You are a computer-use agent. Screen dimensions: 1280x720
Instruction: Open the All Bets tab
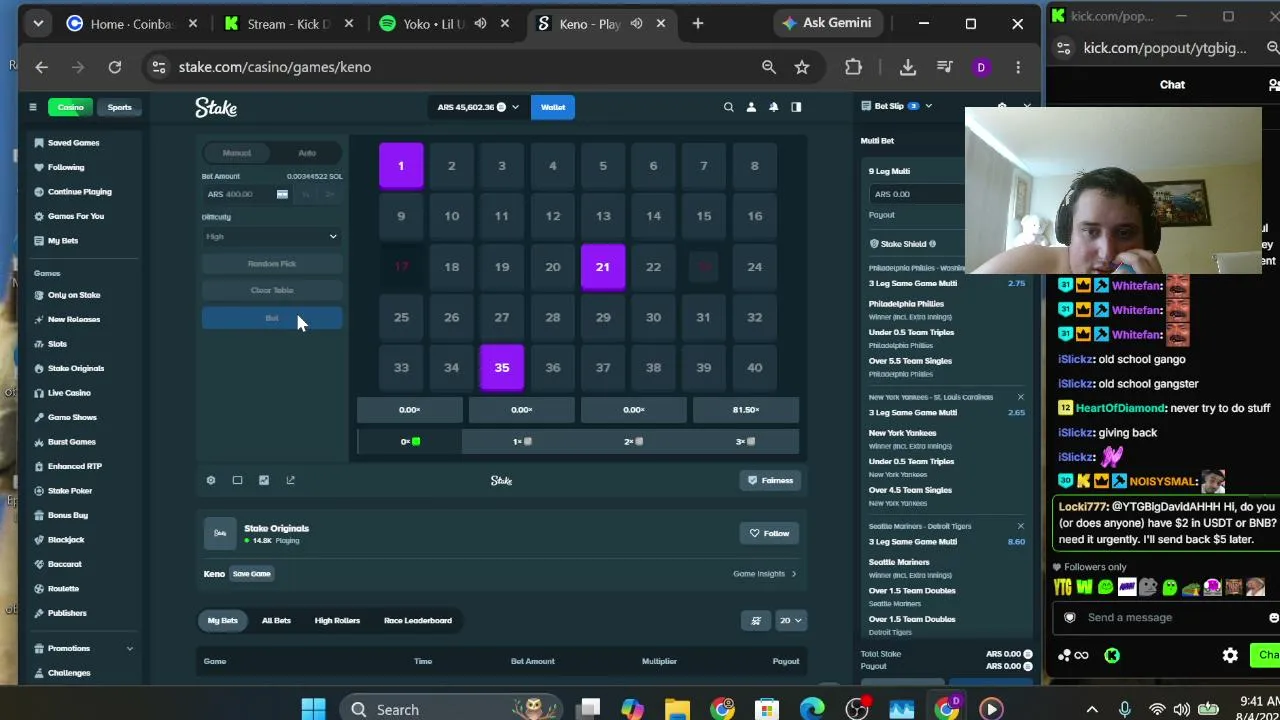click(276, 621)
